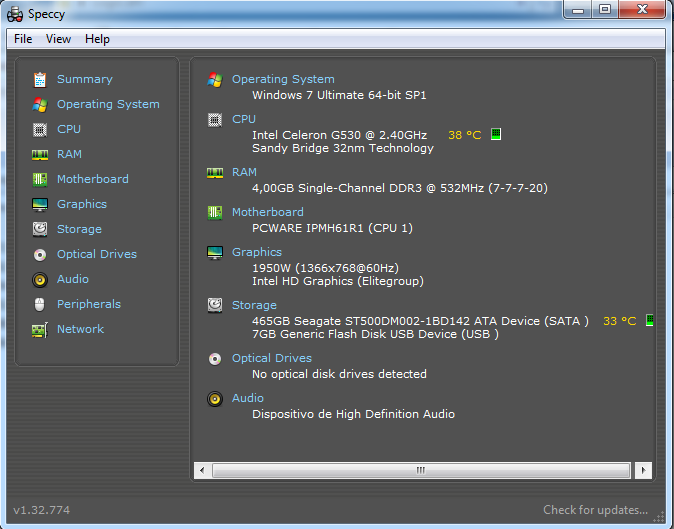Go to Operating System section in sidebar
674x529 pixels.
[x=108, y=104]
